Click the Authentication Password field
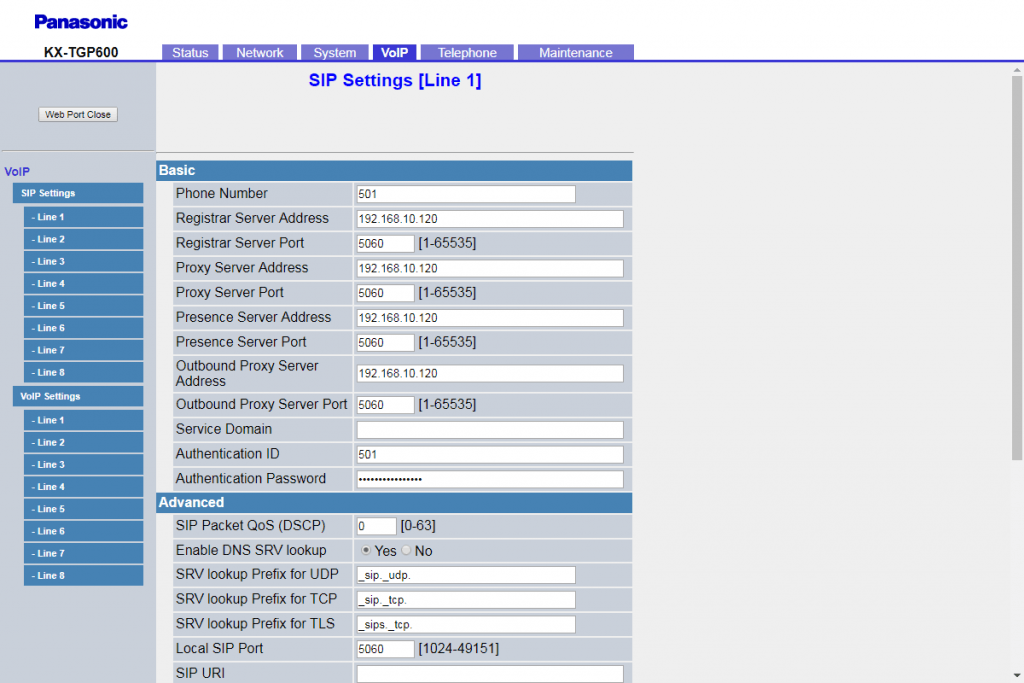 point(490,479)
